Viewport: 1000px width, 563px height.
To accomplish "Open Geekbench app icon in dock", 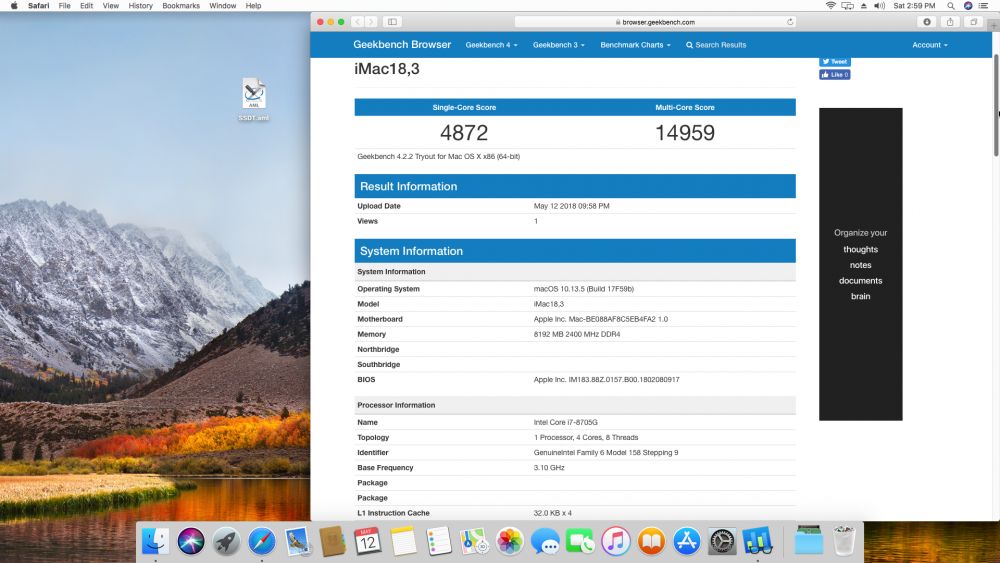I will click(758, 541).
